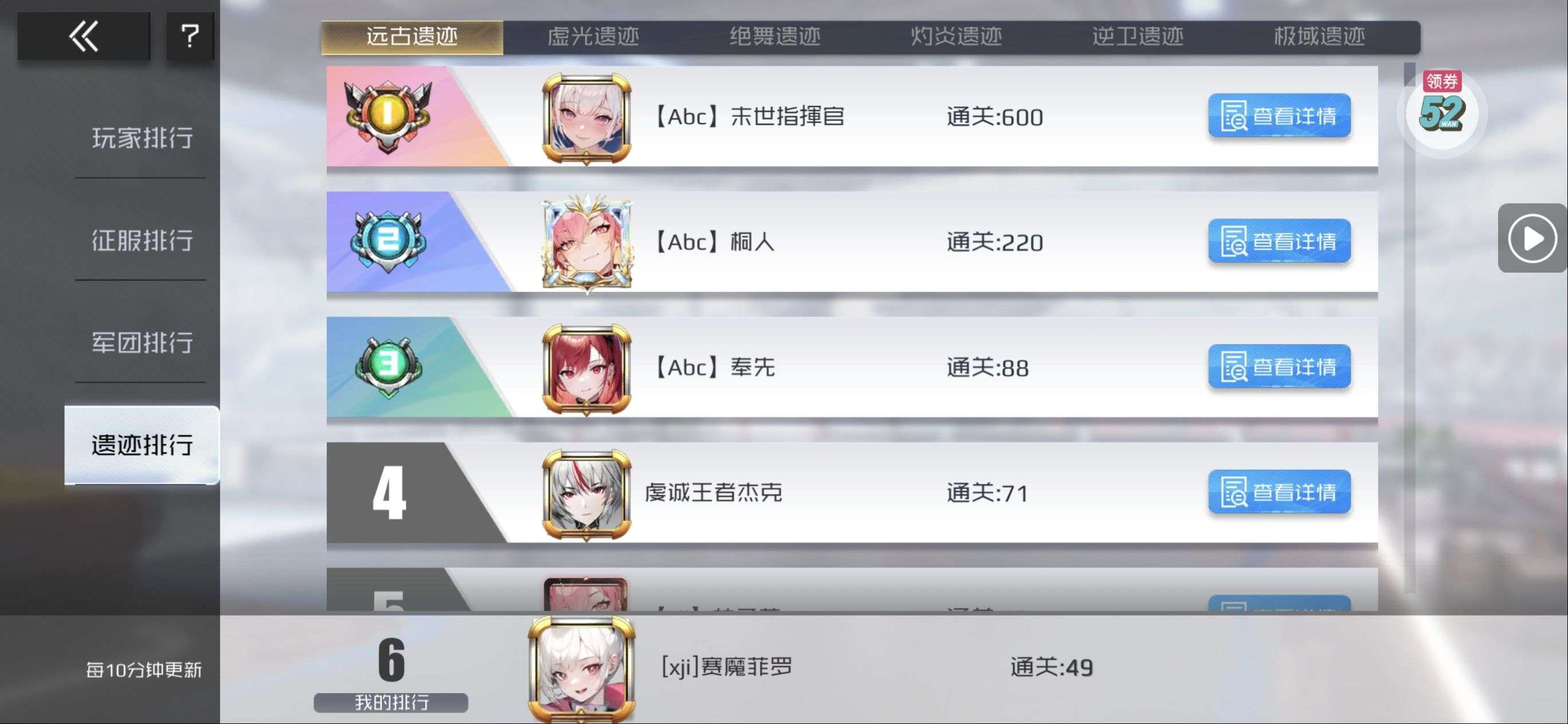Tap the 52 coupon reward icon
1568x724 pixels.
point(1441,111)
